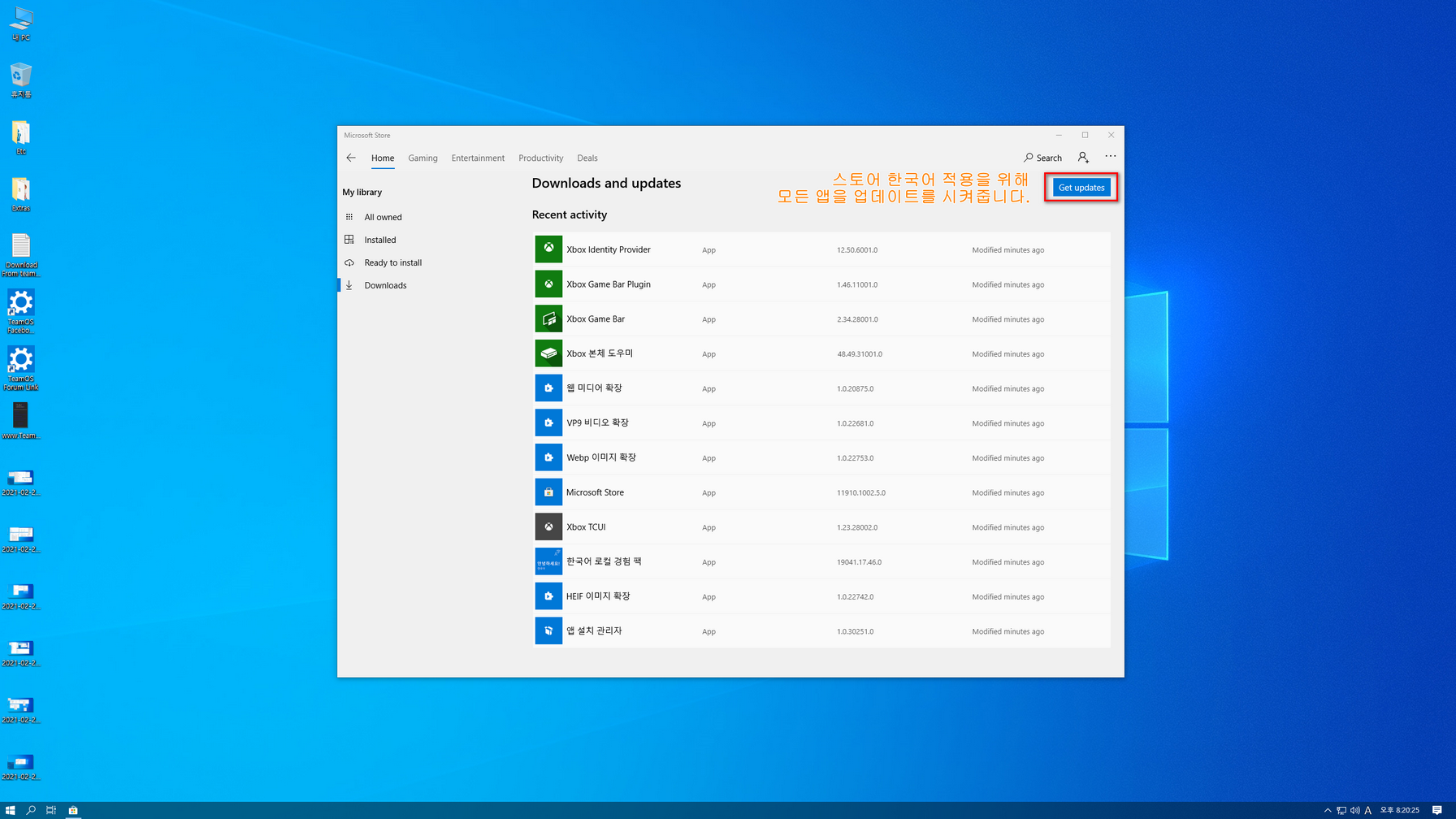Show hidden tray icons chevron
This screenshot has height=819, width=1456.
click(1328, 810)
